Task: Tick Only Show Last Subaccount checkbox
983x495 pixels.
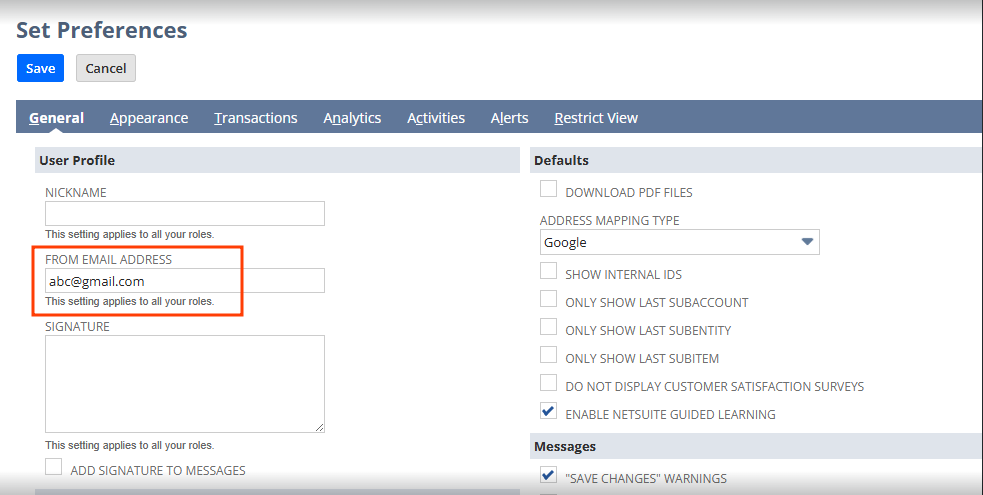Action: coord(549,300)
